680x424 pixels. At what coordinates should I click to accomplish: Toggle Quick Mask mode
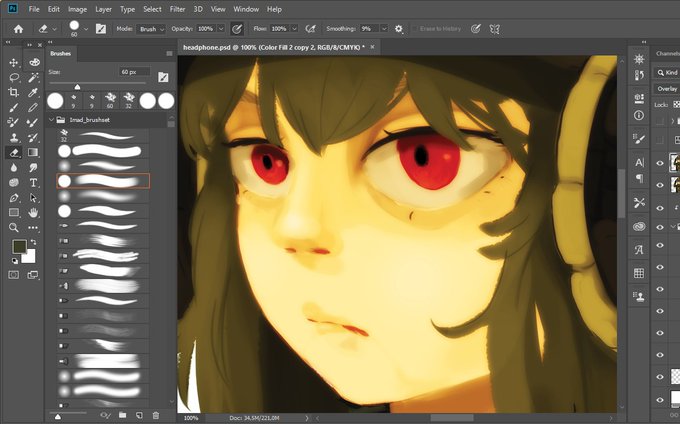pyautogui.click(x=13, y=275)
